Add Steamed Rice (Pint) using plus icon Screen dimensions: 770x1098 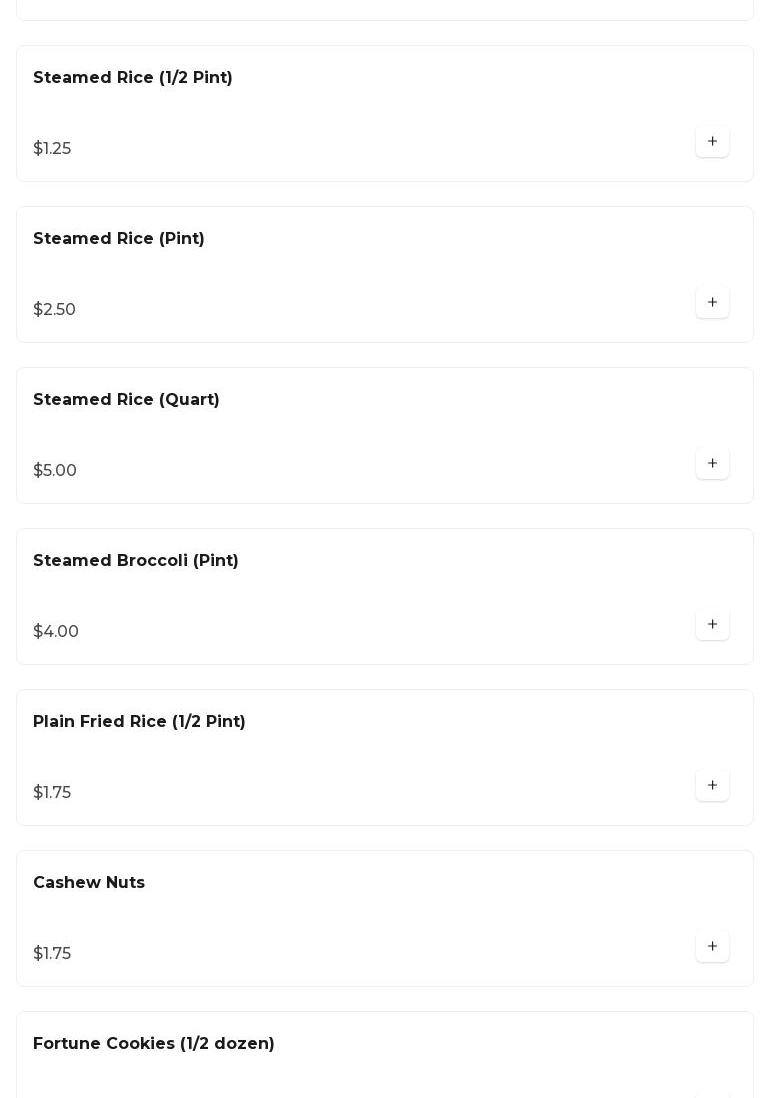pos(712,303)
